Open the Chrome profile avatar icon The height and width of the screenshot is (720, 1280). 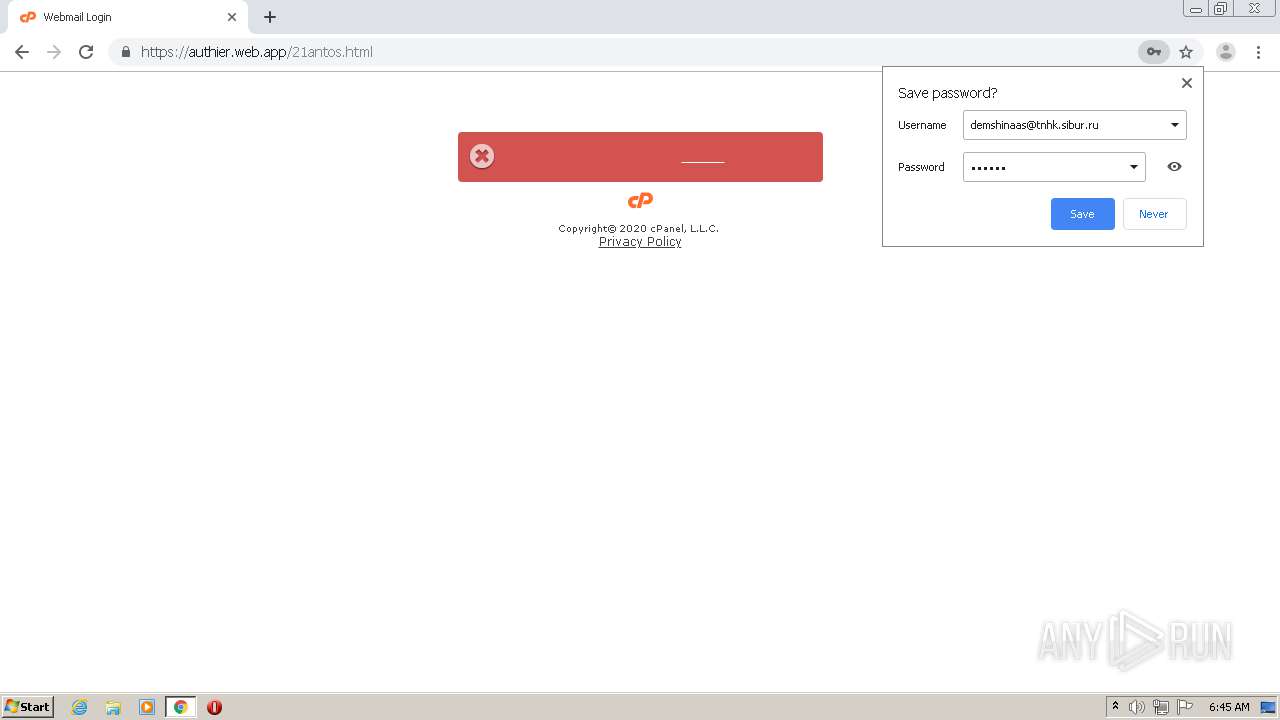pos(1225,52)
